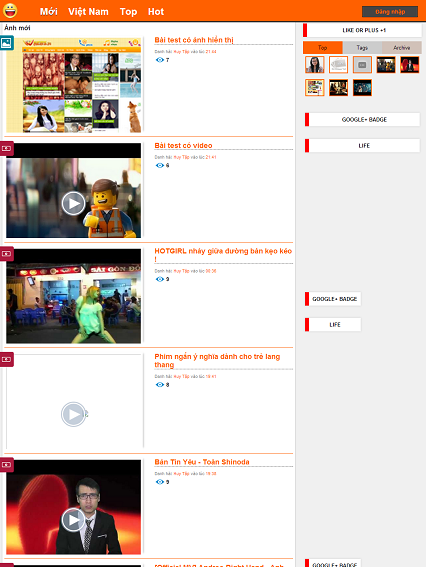Open the gray video-icon sidebar thumbnail
426x567 pixels.
click(x=362, y=65)
